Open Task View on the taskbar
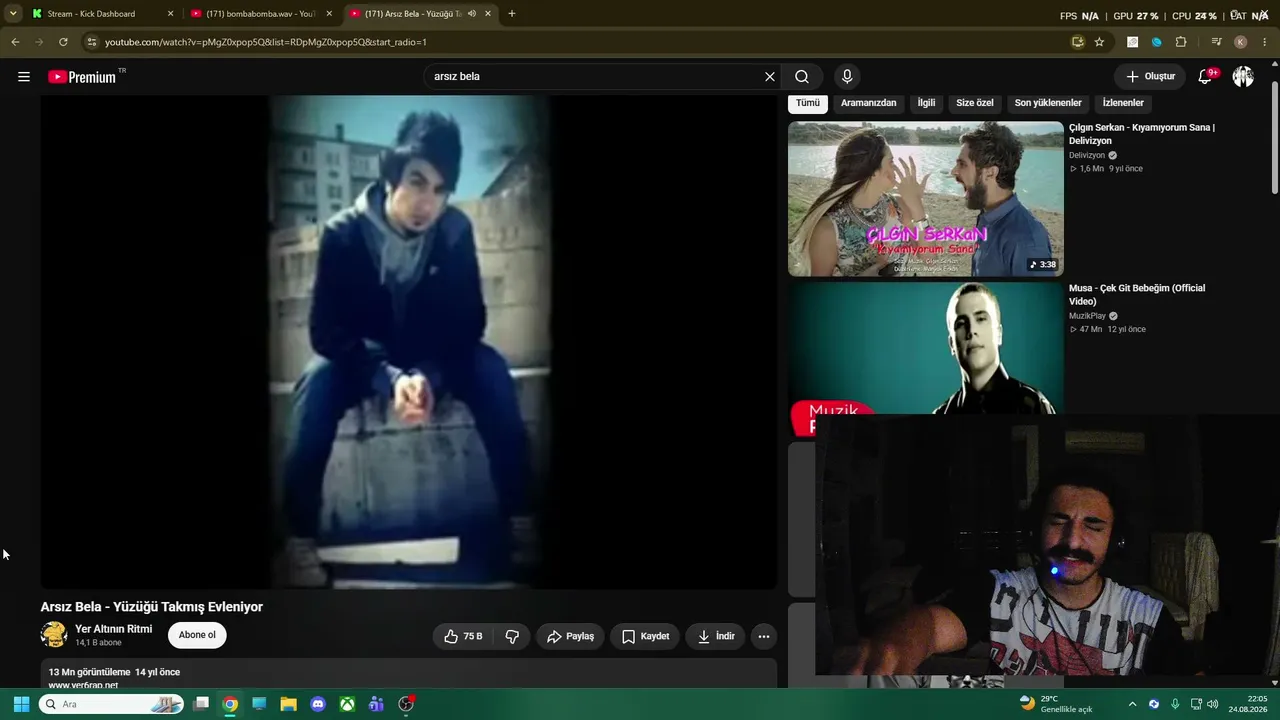 [x=201, y=704]
